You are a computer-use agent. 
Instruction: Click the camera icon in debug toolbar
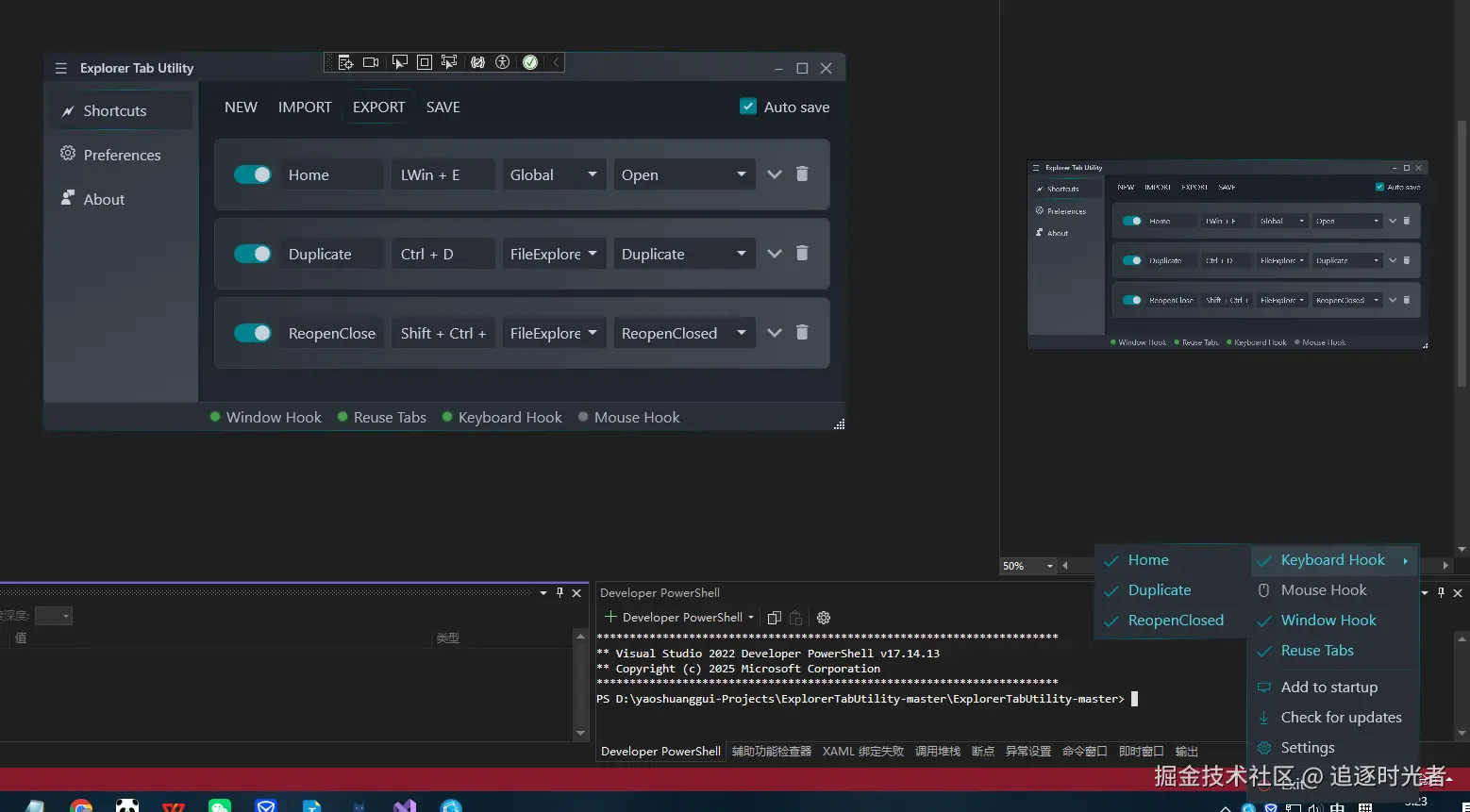tap(371, 62)
